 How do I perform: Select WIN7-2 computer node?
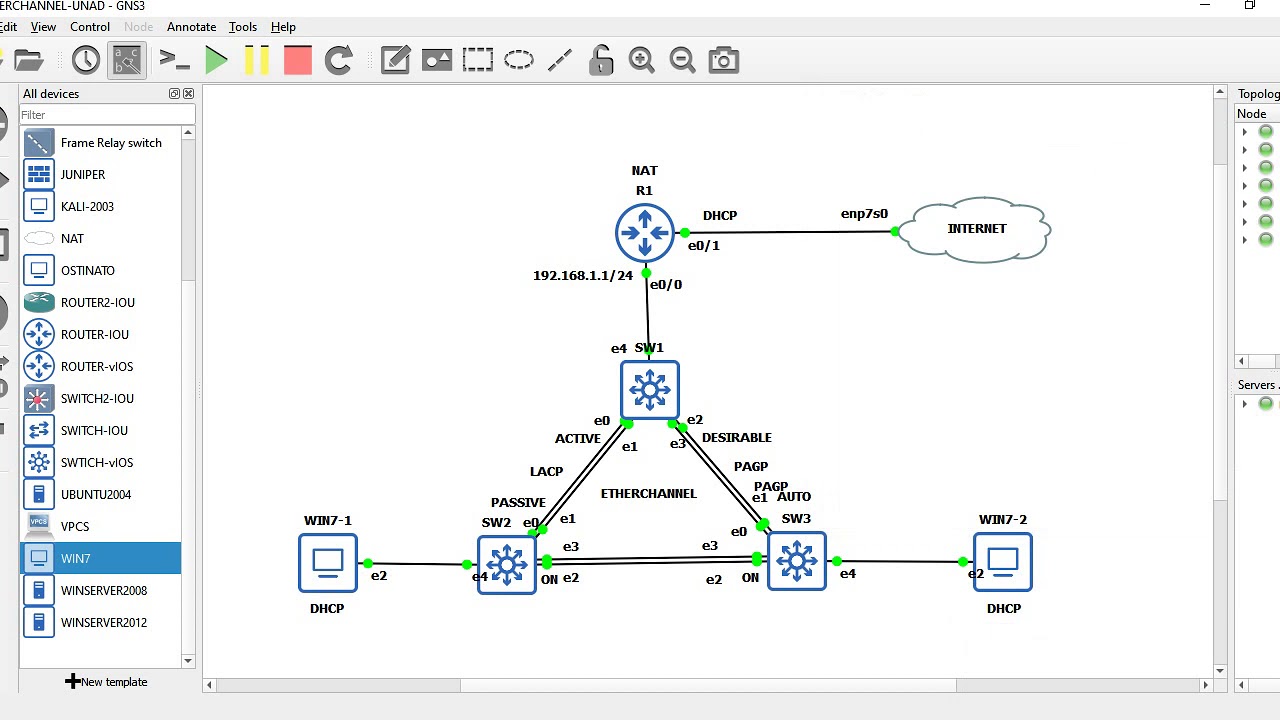[x=1003, y=562]
